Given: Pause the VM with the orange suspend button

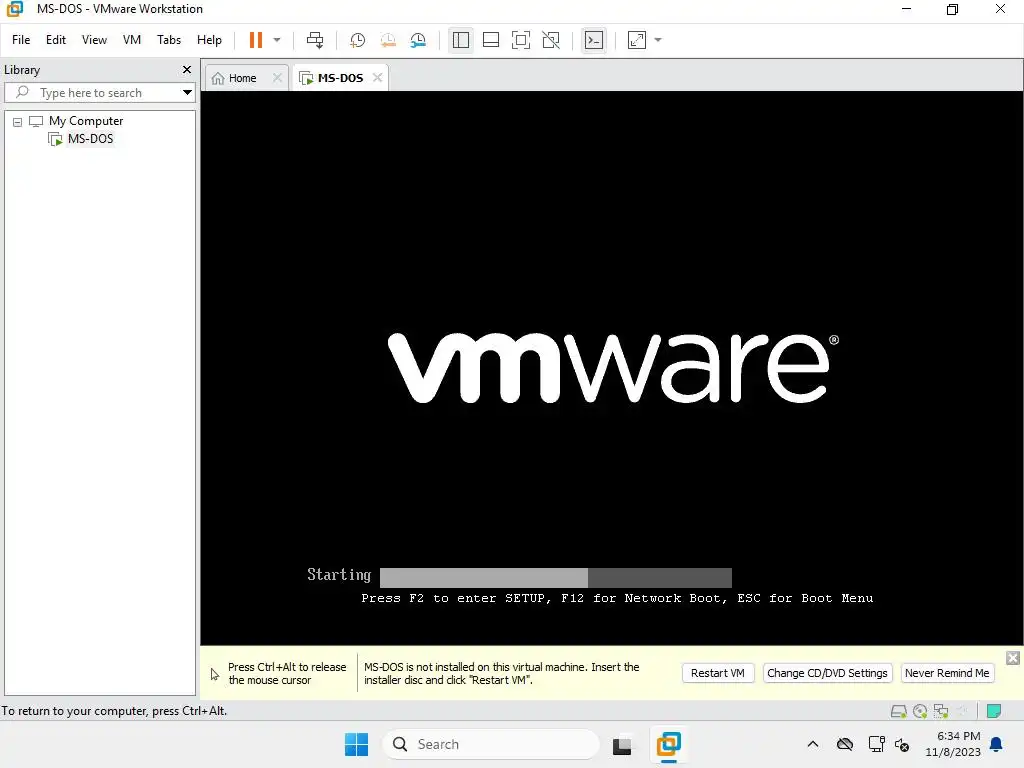Looking at the screenshot, I should [x=255, y=40].
